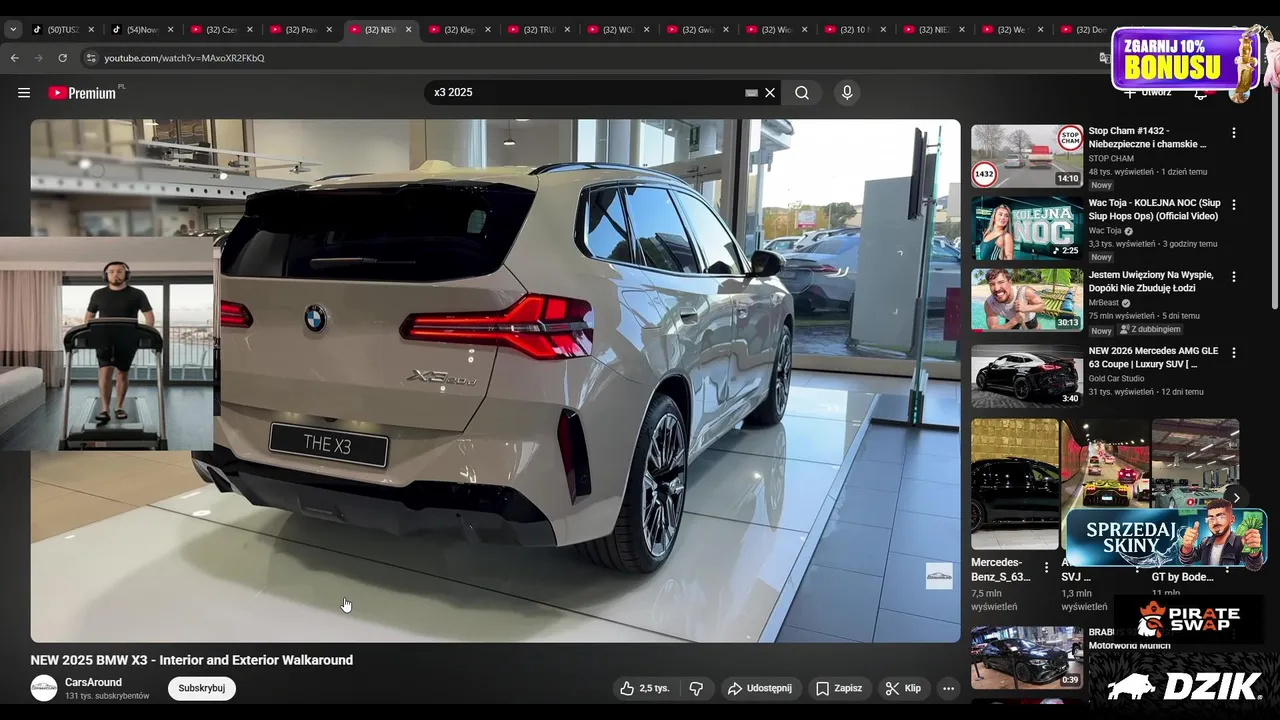
Task: Close the first TikTok (50) tab
Action: tap(90, 30)
